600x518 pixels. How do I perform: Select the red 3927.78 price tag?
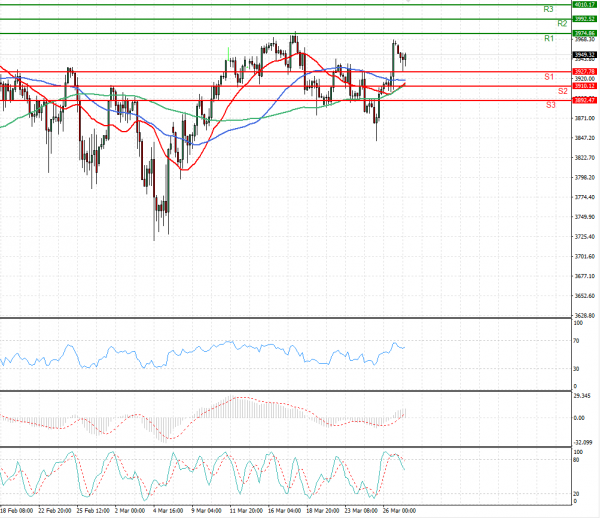pos(585,72)
